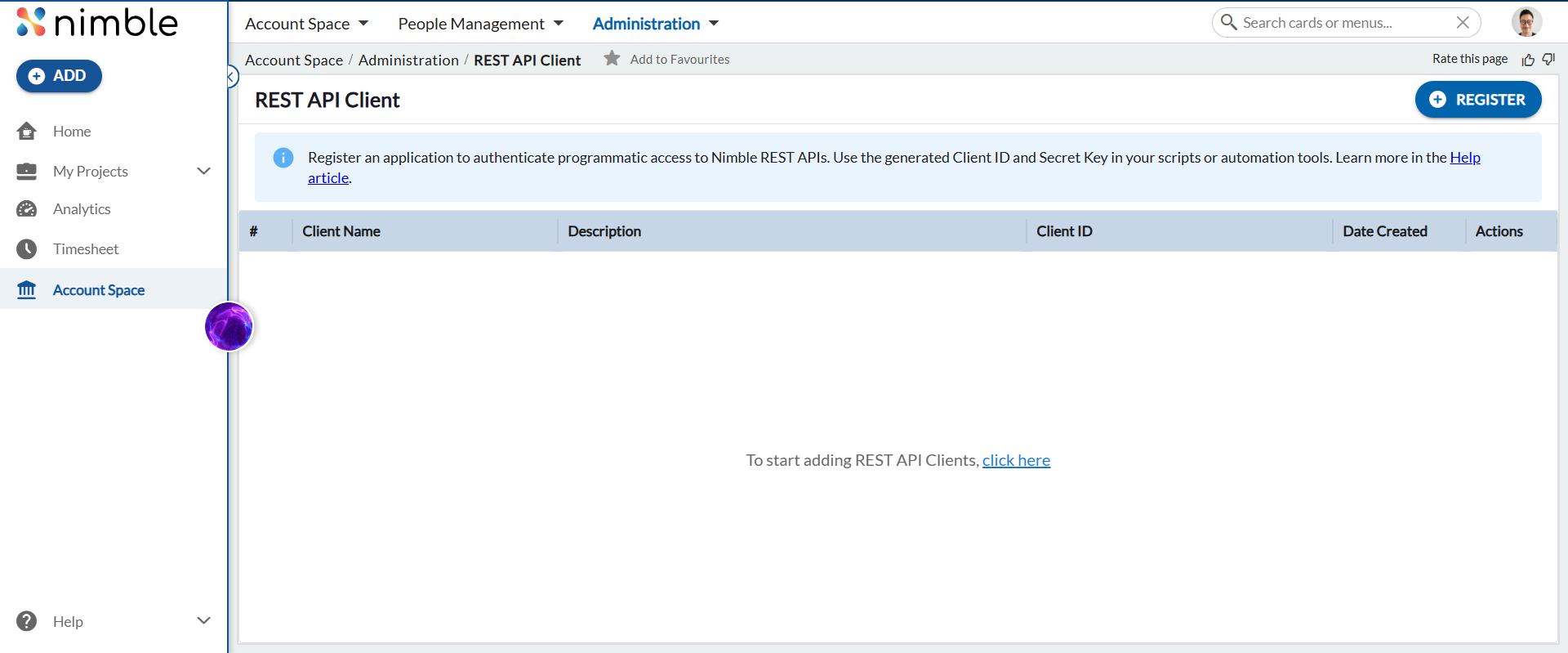Go to Administration breadcrumb

tap(408, 60)
